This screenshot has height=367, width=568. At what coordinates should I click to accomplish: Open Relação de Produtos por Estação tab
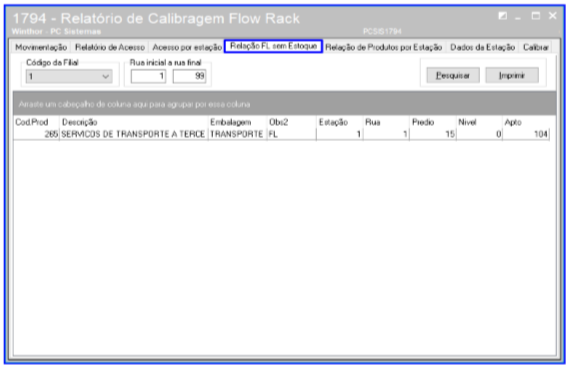[384, 47]
